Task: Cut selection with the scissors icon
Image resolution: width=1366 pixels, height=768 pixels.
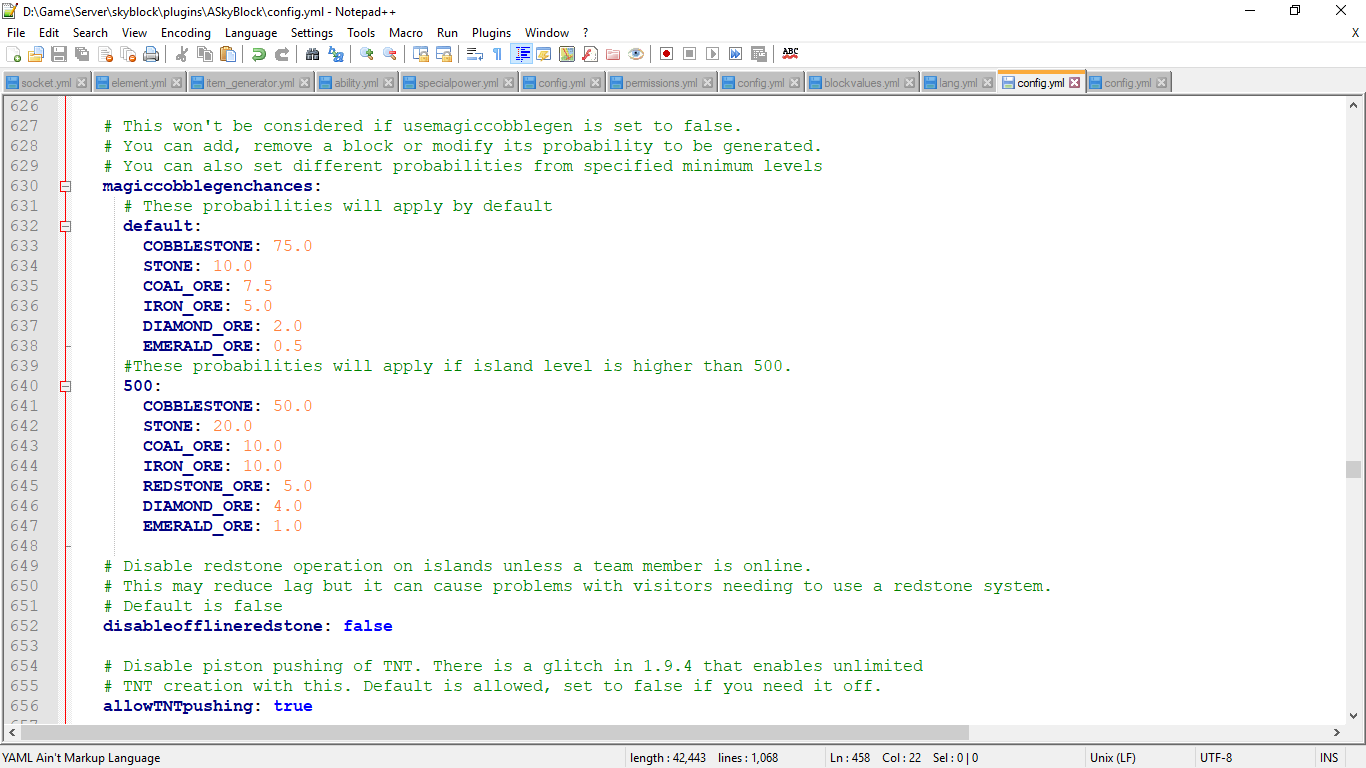Action: coord(182,54)
